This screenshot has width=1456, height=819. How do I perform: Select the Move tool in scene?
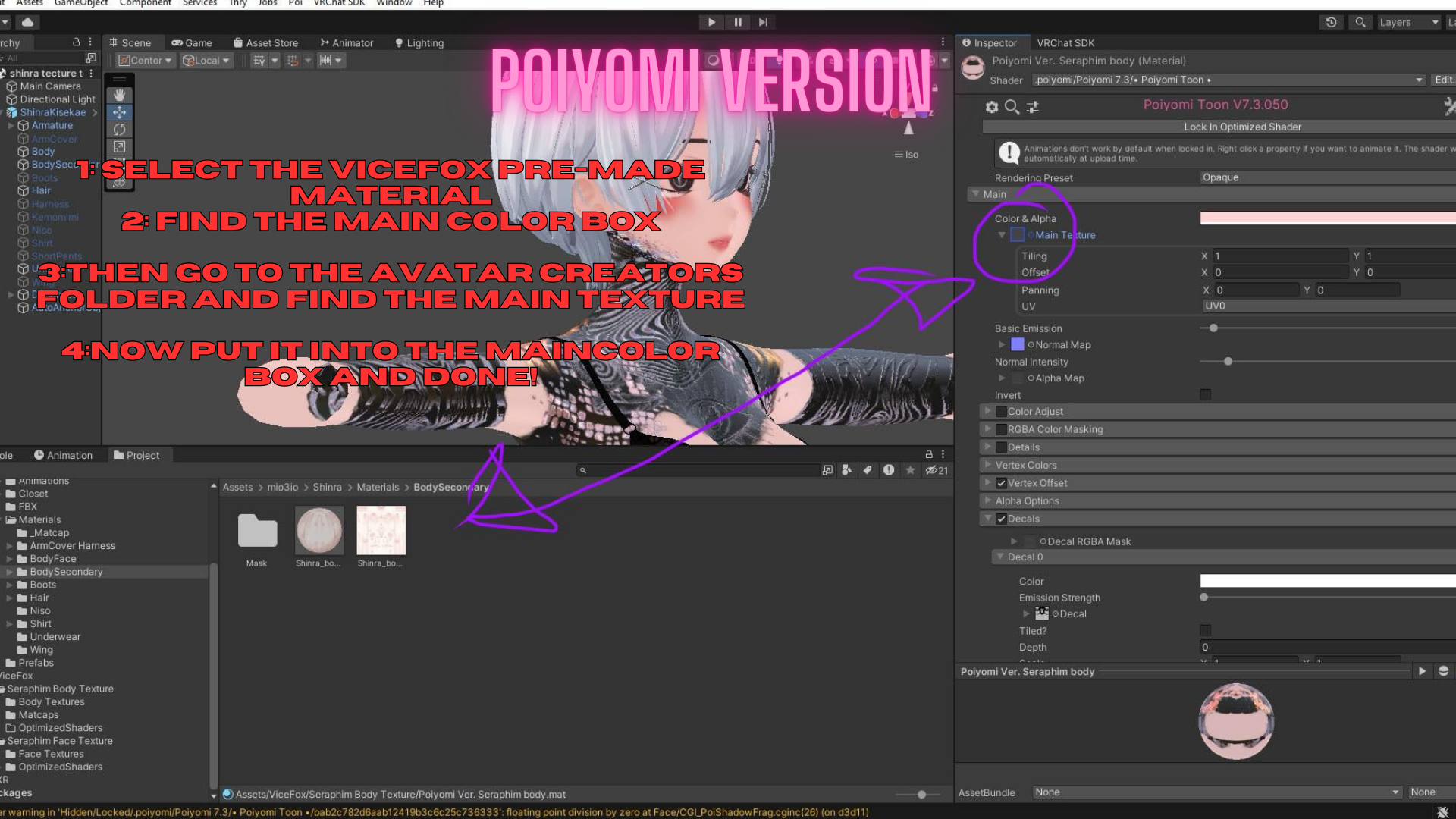119,112
